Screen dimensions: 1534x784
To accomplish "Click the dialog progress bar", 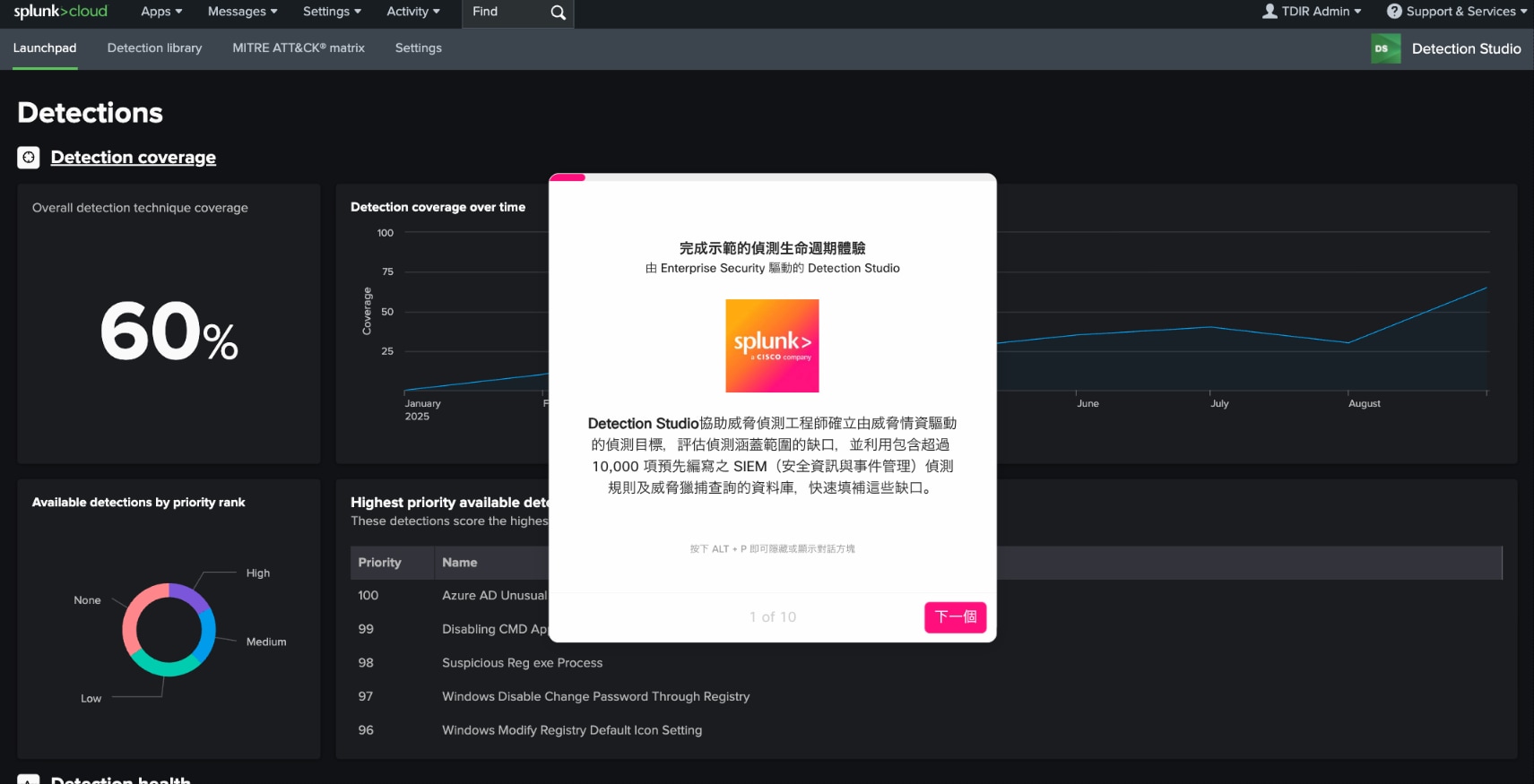I will (x=773, y=177).
